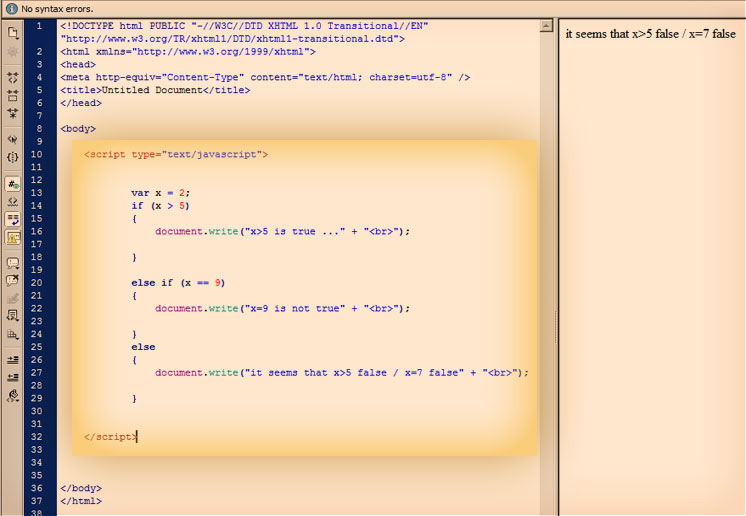Click the Indent Code icon
This screenshot has height=516, width=746.
point(13,360)
